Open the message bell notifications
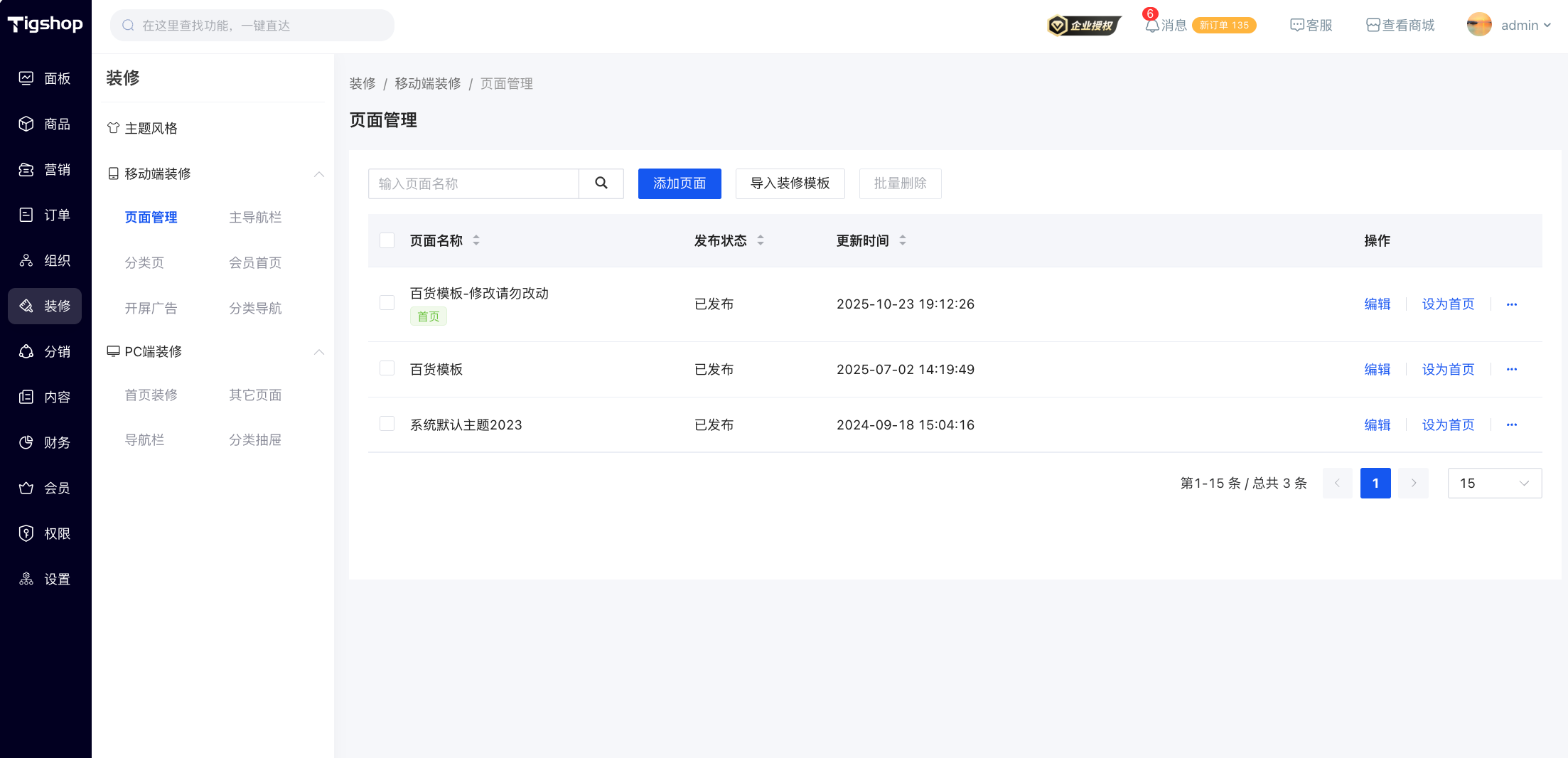The height and width of the screenshot is (758, 1568). coord(1152,26)
